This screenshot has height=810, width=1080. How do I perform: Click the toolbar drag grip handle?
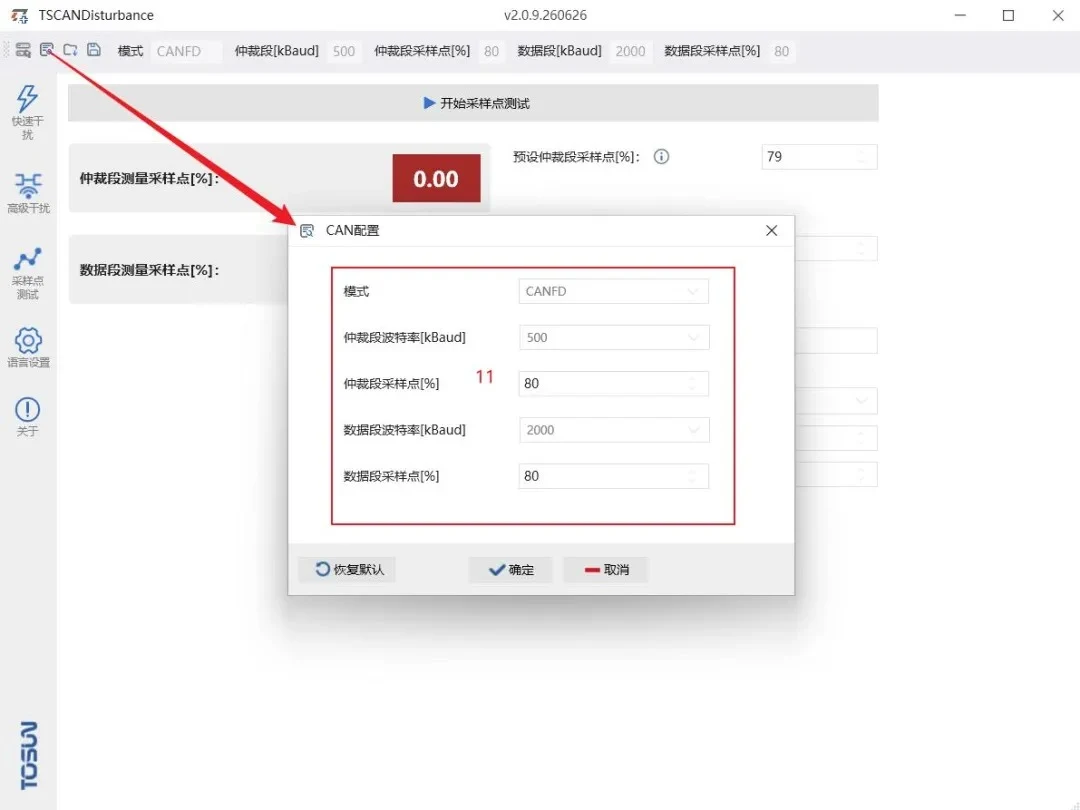tap(7, 50)
